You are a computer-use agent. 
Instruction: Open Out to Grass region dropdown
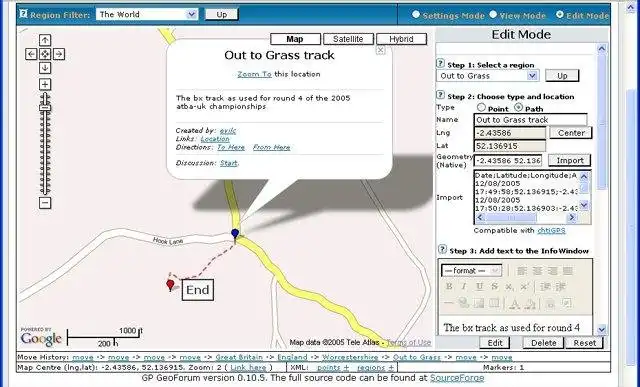click(x=488, y=76)
